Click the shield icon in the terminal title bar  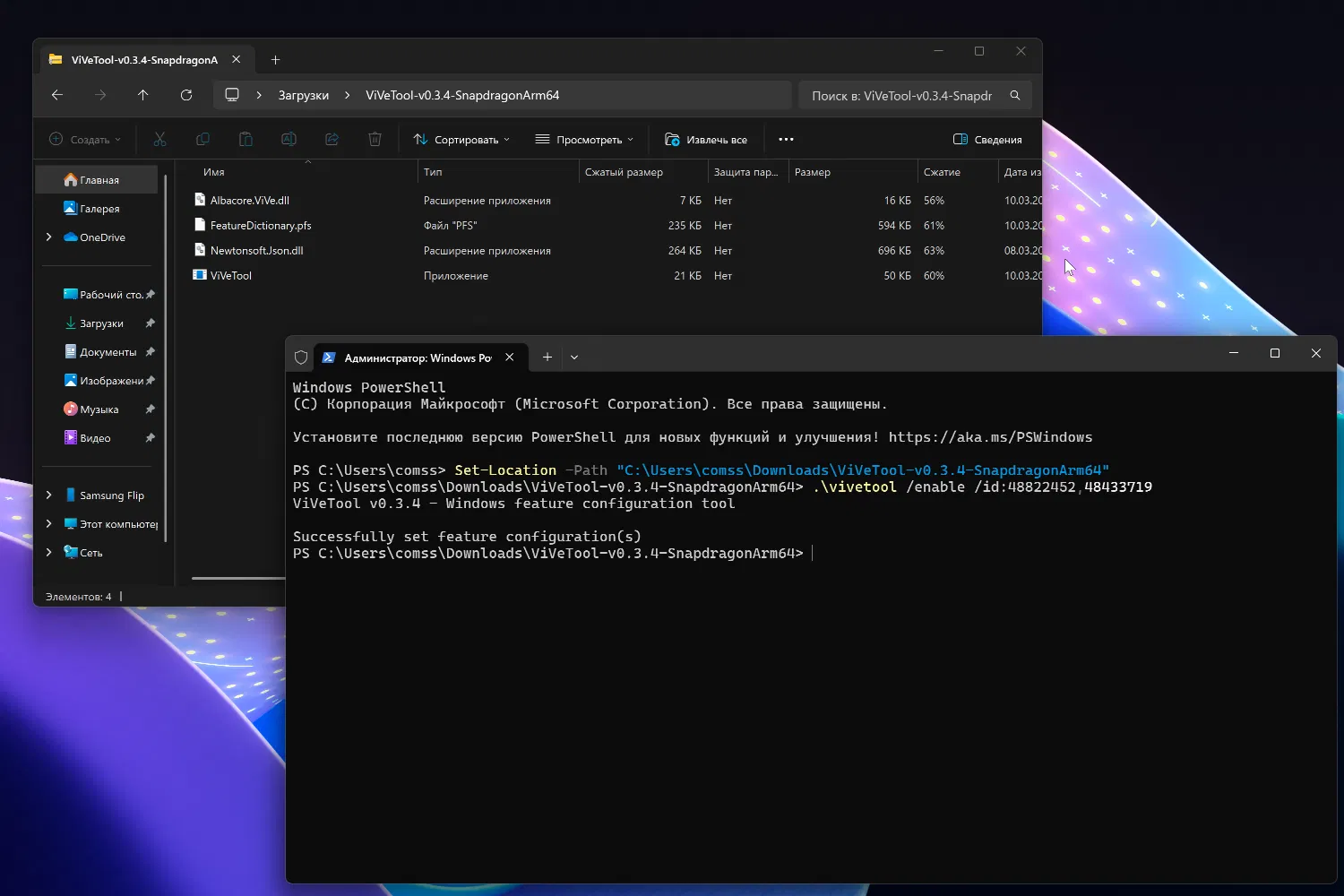point(301,358)
